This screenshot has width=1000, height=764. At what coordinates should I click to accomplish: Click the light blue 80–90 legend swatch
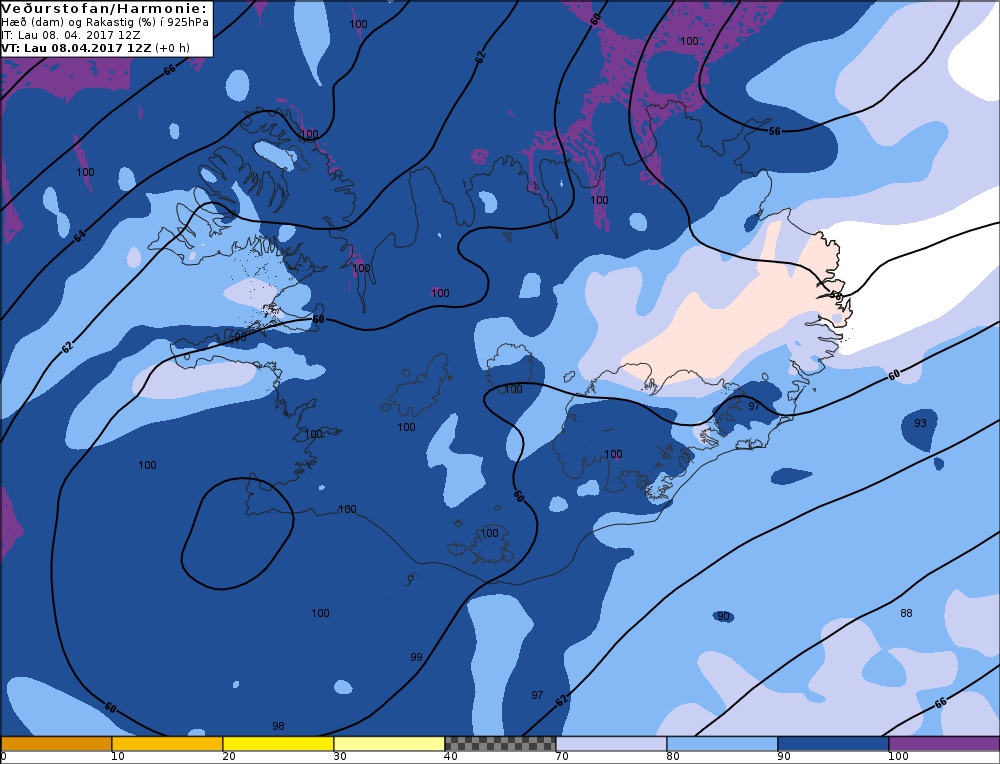pyautogui.click(x=722, y=744)
